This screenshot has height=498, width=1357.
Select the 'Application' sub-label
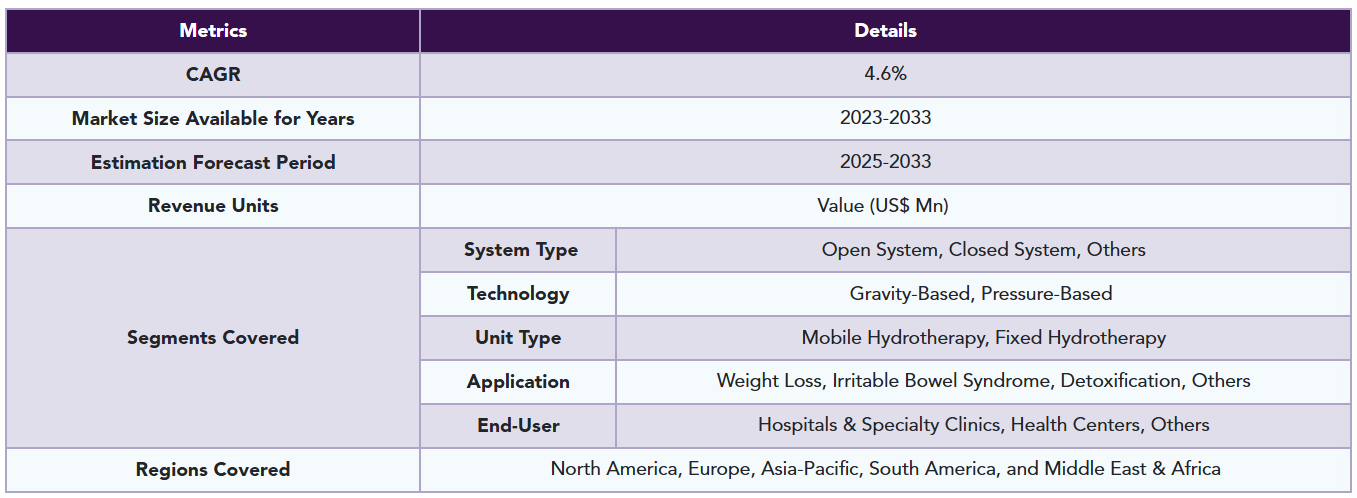click(x=518, y=382)
